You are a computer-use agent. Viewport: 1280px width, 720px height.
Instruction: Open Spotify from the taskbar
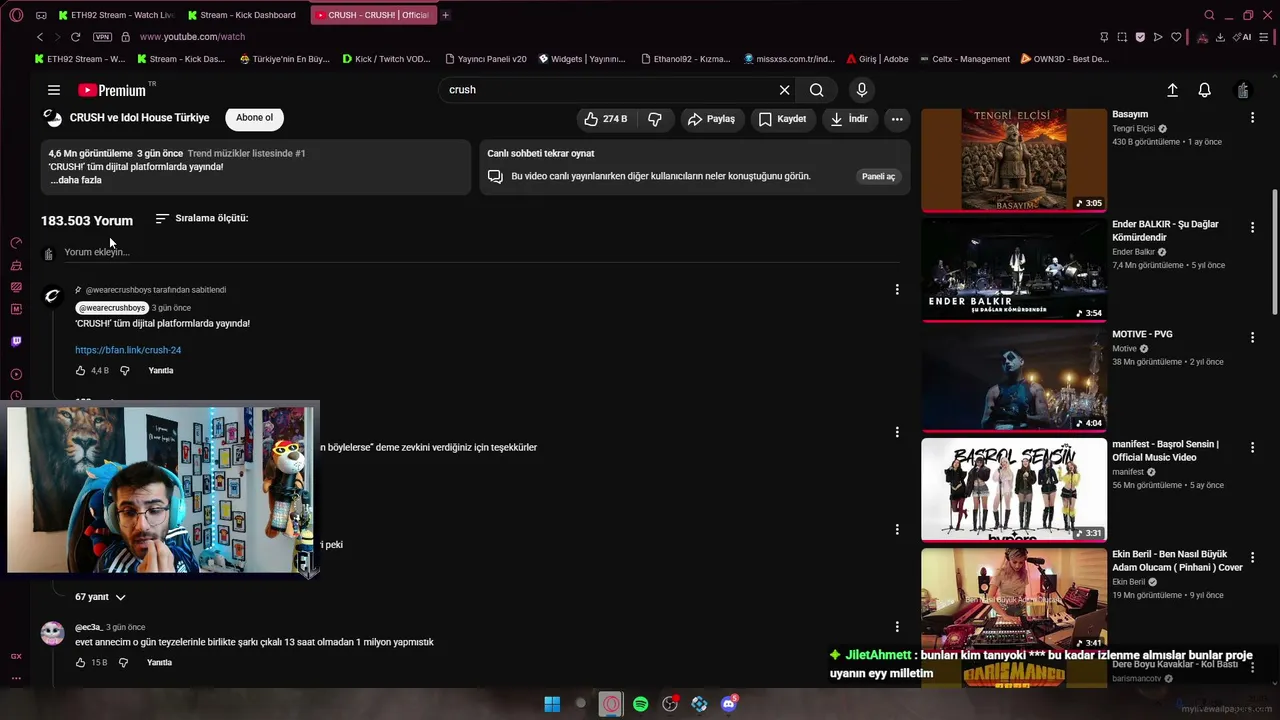641,704
